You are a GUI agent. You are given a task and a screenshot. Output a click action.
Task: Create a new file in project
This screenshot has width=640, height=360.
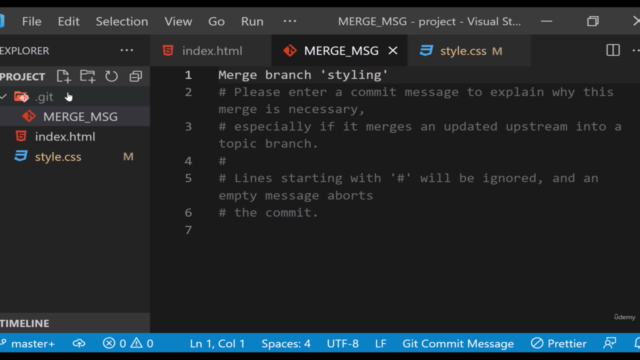coord(63,76)
